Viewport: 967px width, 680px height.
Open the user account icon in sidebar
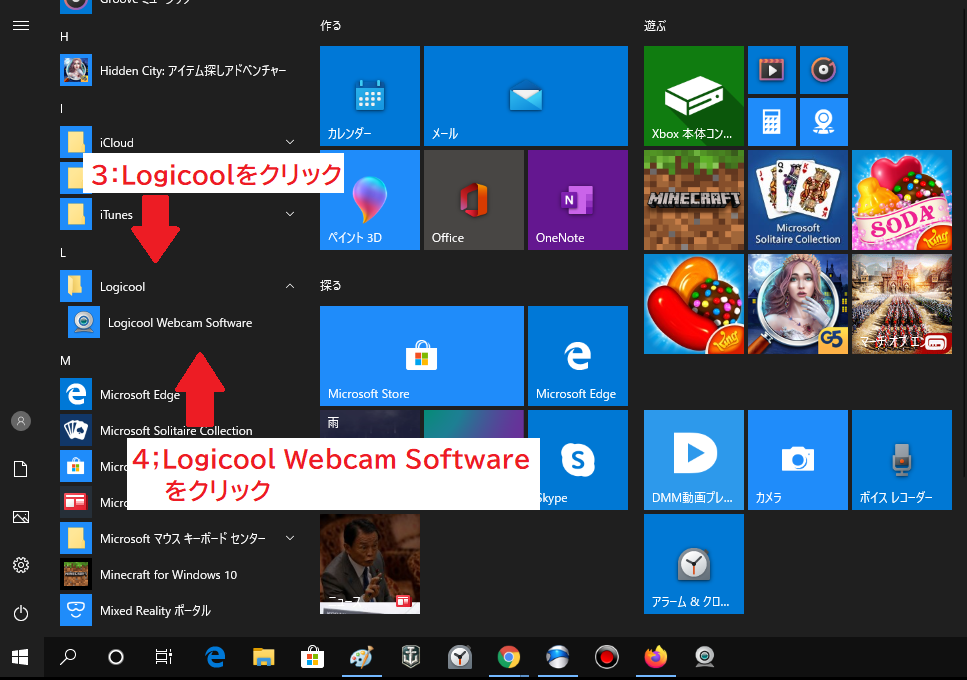(21, 421)
